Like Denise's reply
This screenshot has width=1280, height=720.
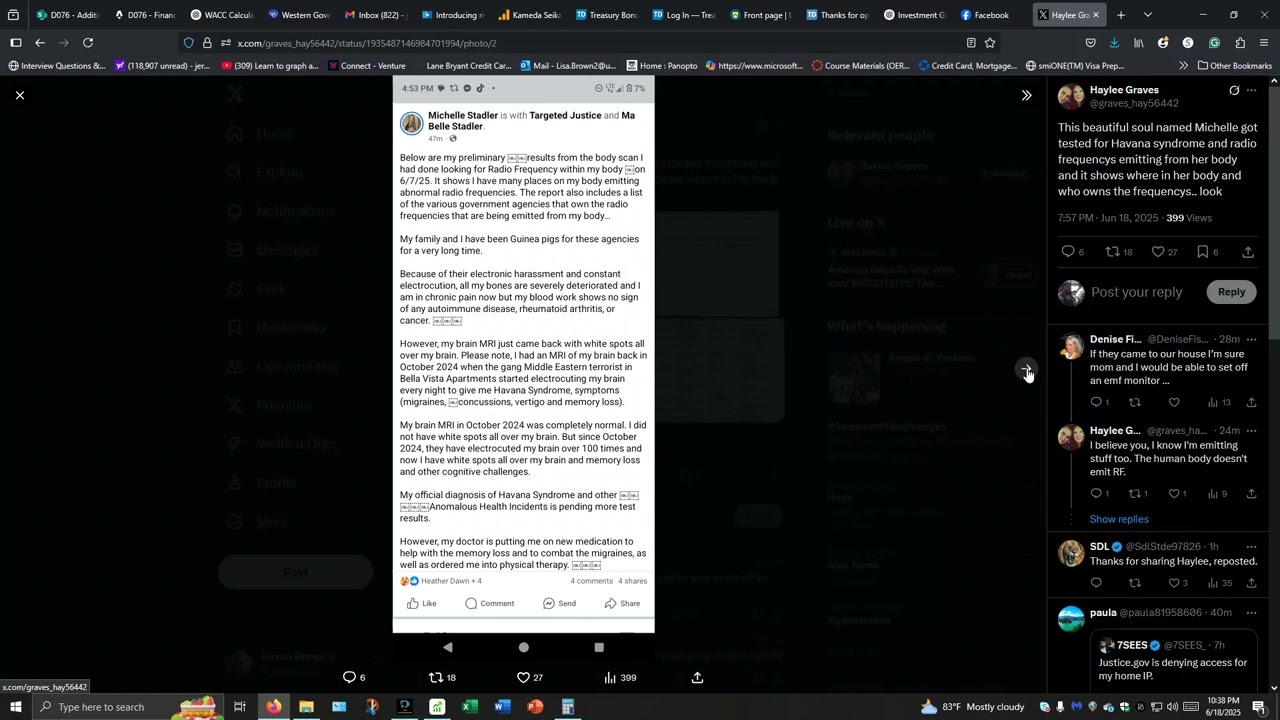click(x=1174, y=403)
